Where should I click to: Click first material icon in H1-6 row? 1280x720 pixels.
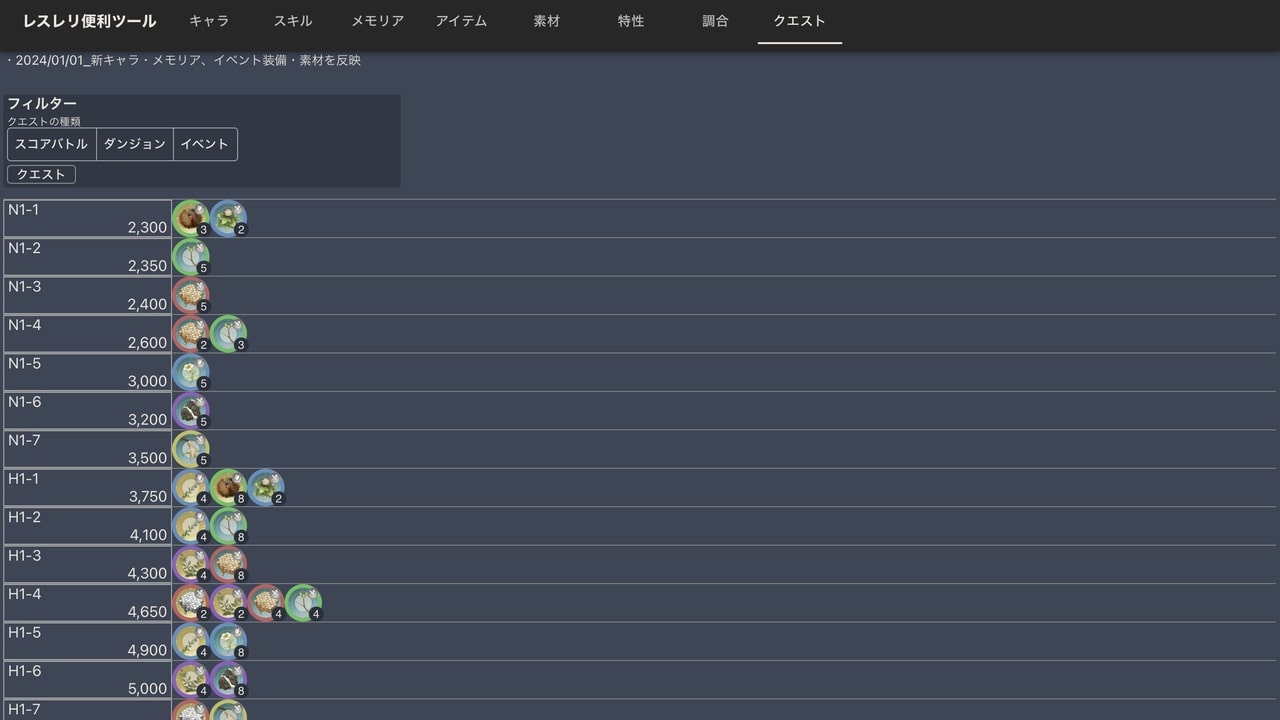[190, 680]
